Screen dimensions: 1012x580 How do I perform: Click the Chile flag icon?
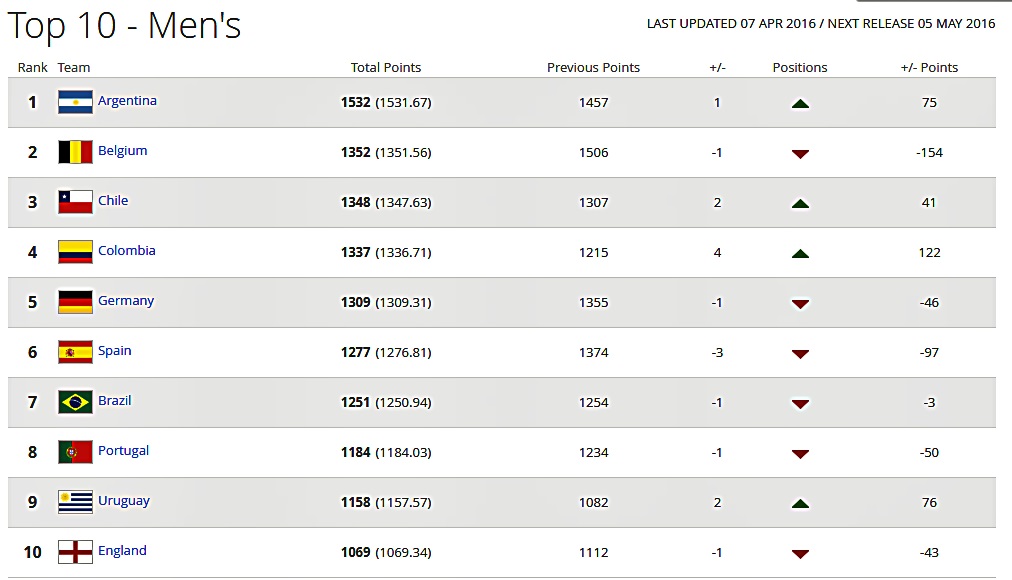[76, 202]
